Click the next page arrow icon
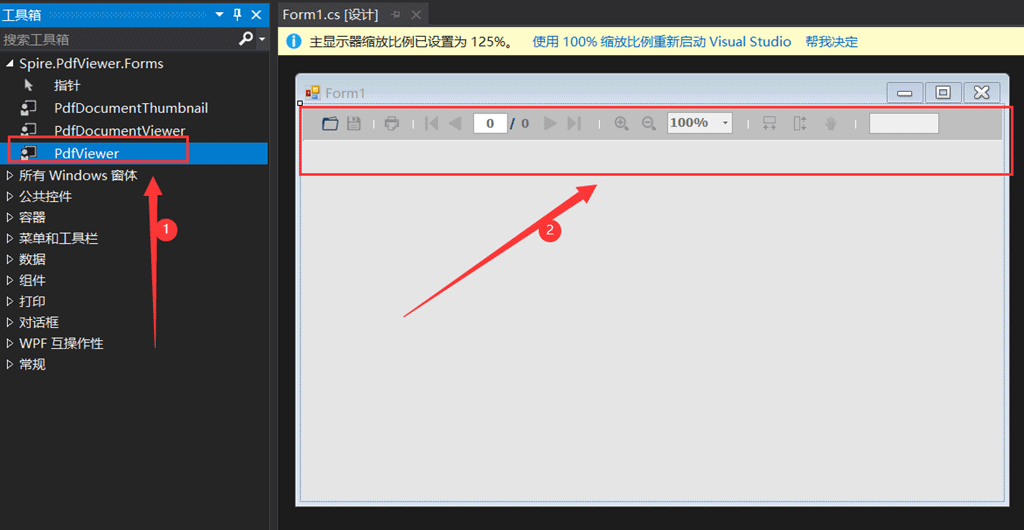 pos(550,123)
